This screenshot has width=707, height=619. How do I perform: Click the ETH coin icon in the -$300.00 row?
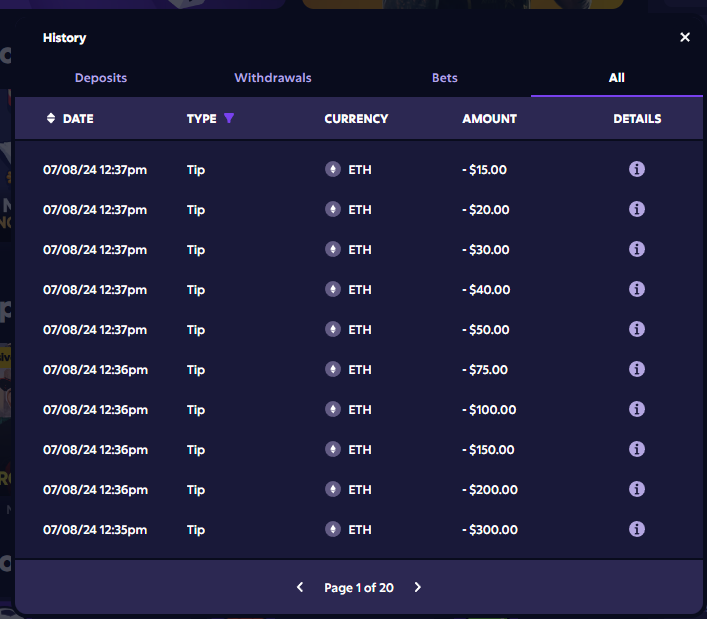(x=333, y=529)
